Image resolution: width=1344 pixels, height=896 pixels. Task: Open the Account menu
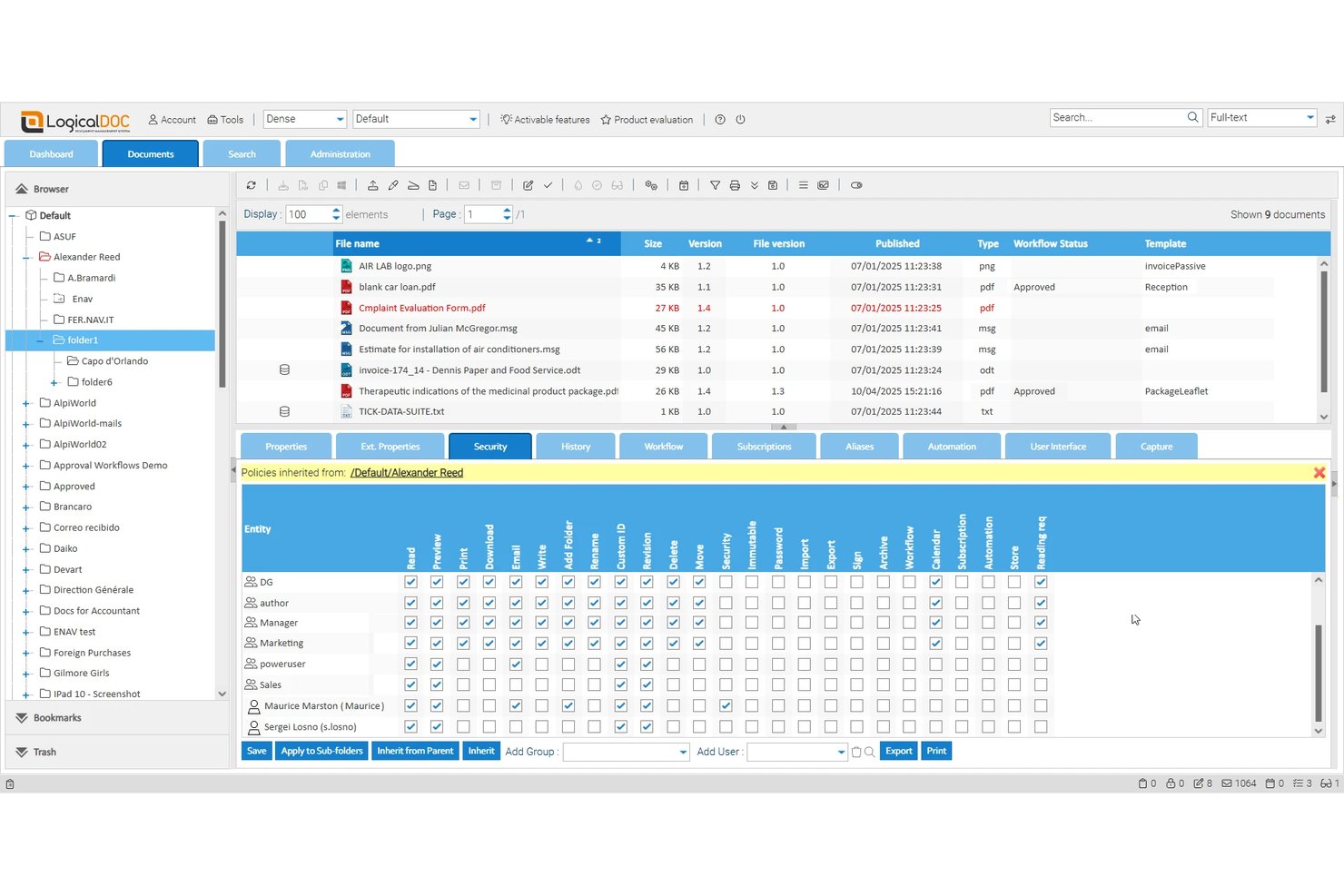pyautogui.click(x=172, y=120)
